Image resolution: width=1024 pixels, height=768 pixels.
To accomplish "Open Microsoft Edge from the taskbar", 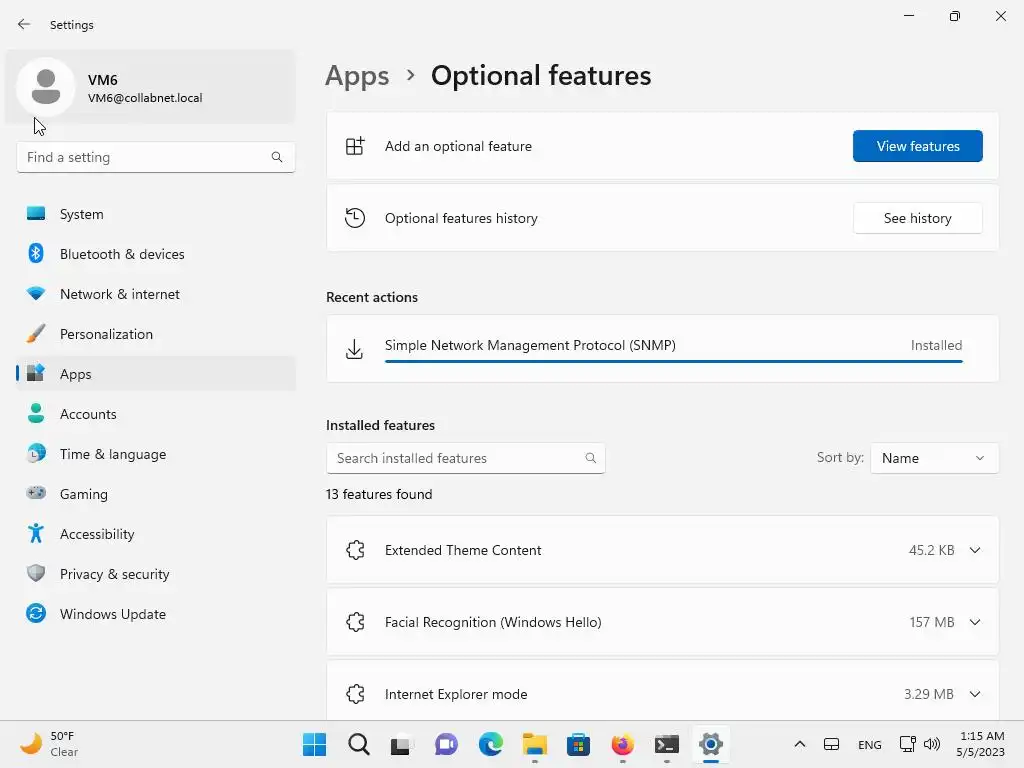I will point(490,744).
